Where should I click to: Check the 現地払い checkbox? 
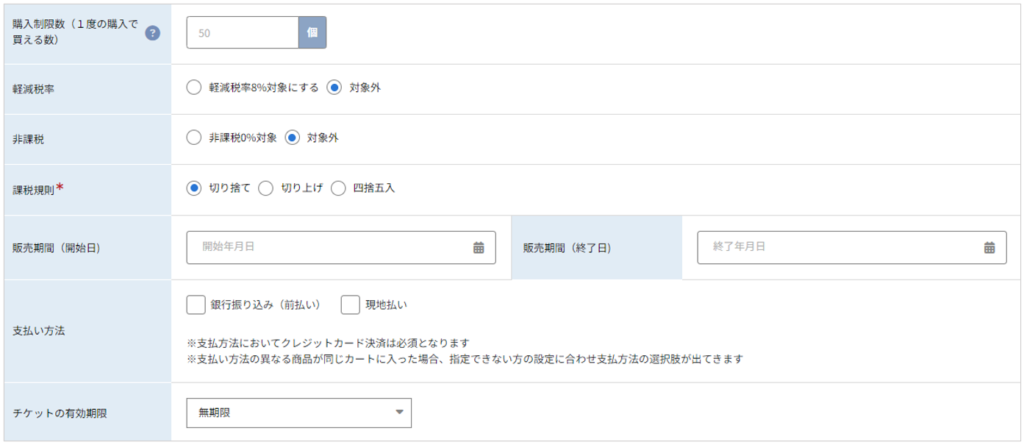[x=351, y=305]
